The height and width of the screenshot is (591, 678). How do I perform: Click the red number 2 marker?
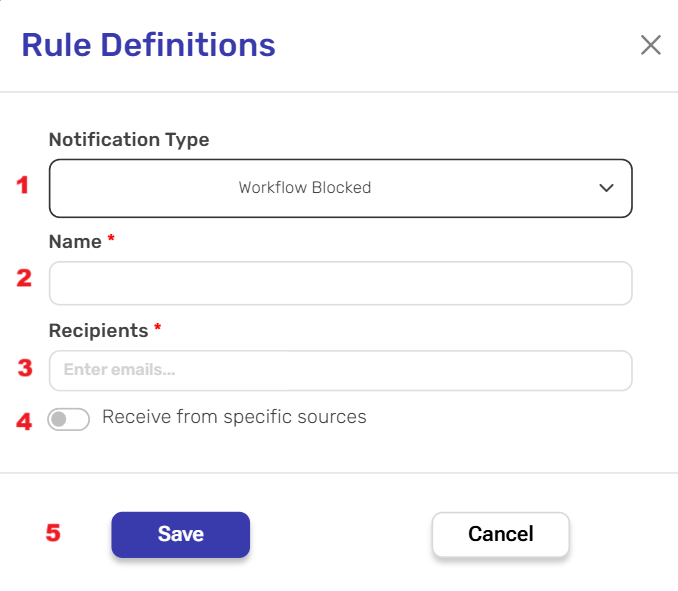[24, 278]
